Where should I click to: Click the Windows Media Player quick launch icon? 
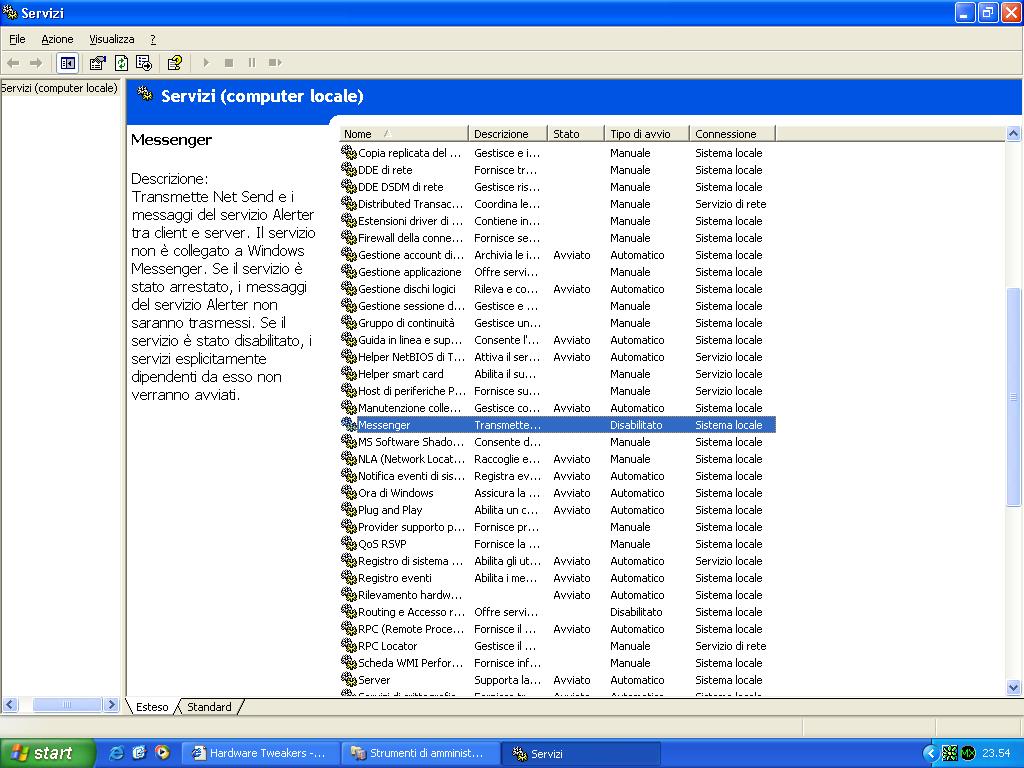coord(162,752)
